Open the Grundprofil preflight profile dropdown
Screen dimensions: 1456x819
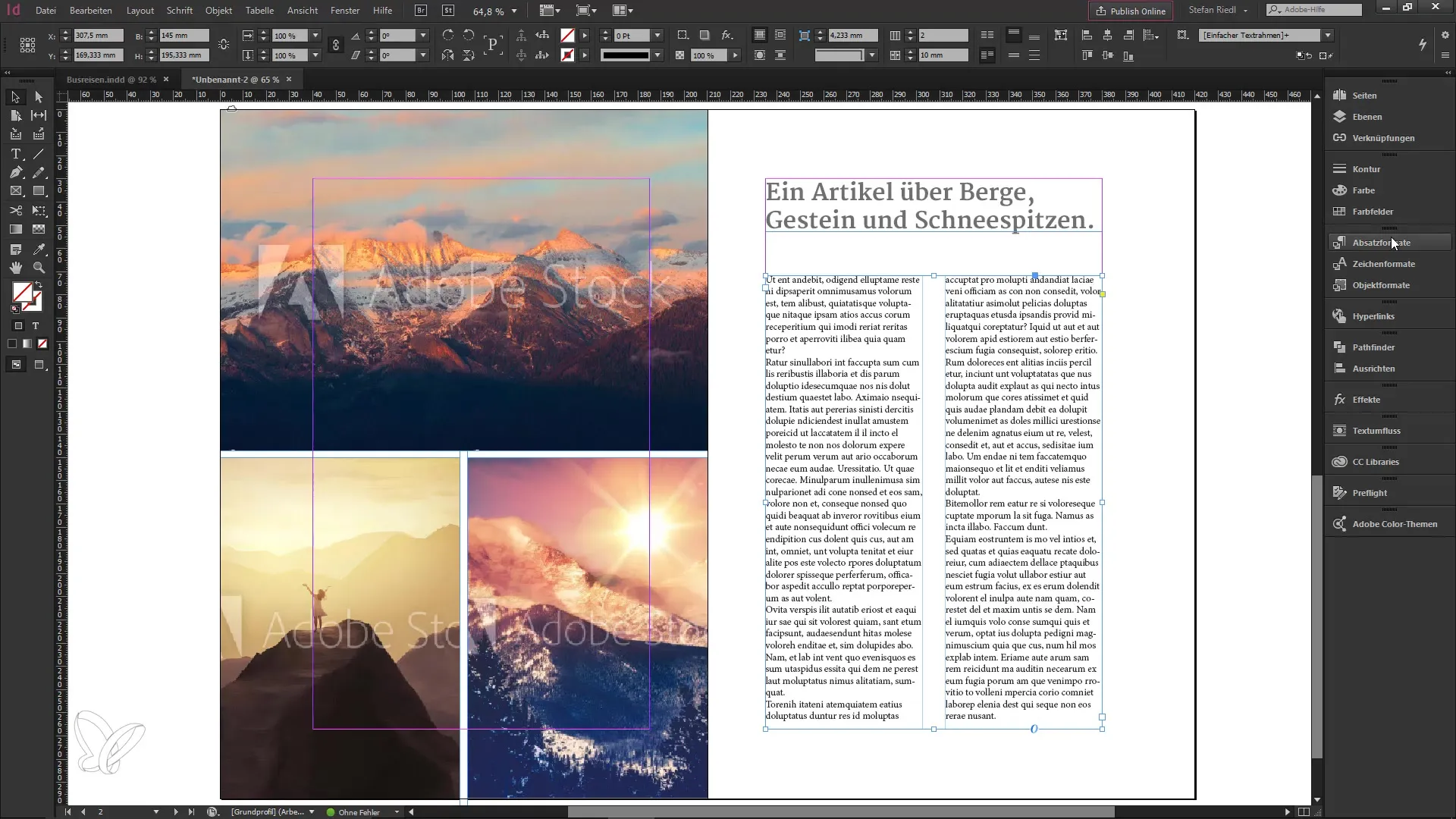pyautogui.click(x=311, y=812)
